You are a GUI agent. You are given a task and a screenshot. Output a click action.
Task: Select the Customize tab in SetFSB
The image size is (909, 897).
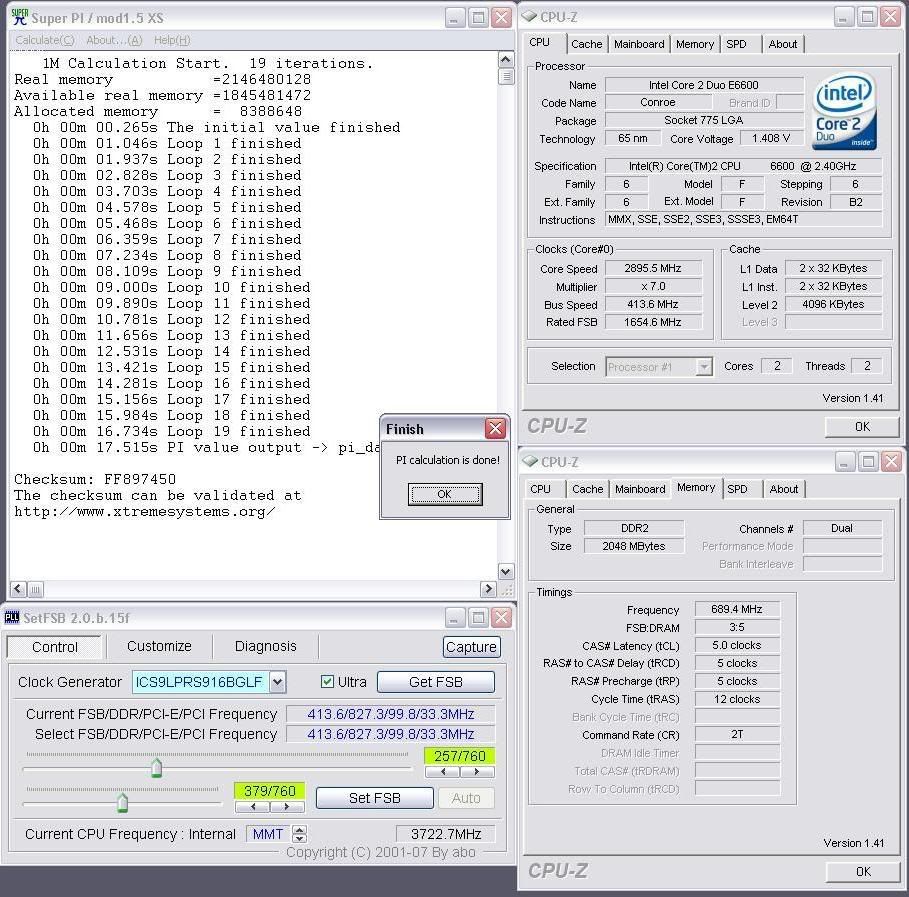[159, 646]
